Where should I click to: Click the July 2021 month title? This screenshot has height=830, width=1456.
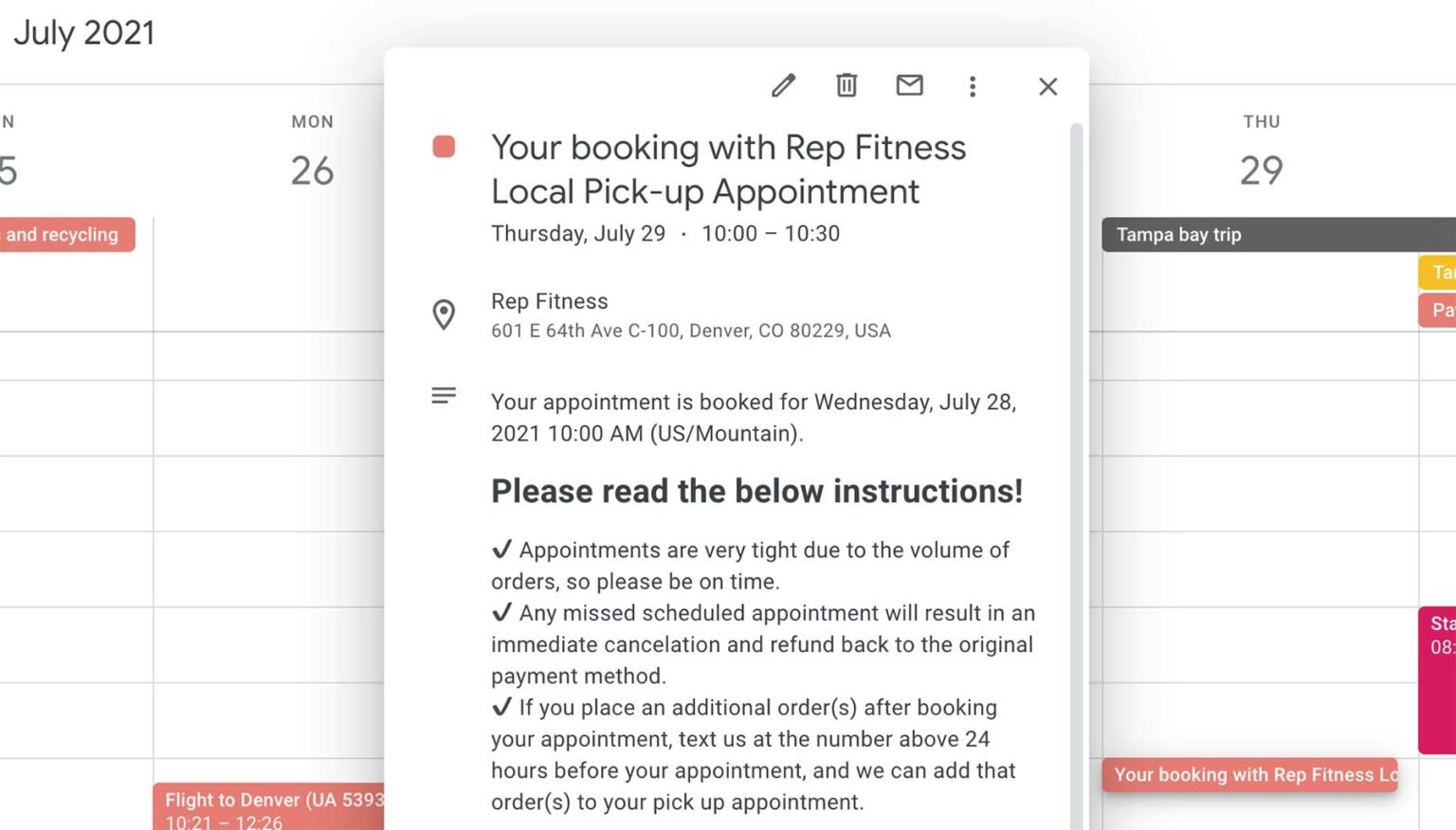[84, 33]
